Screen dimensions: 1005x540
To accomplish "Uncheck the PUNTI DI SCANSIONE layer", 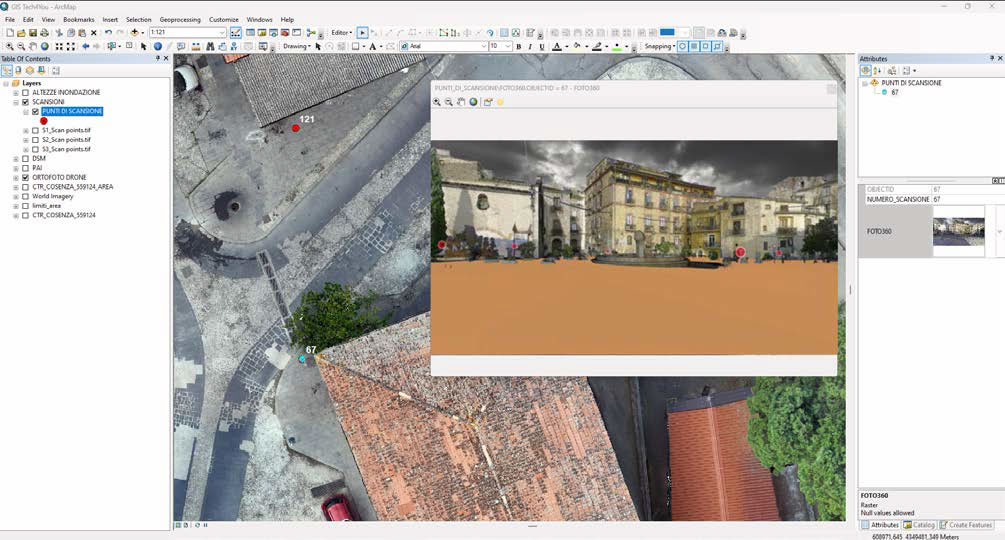I will [x=35, y=111].
